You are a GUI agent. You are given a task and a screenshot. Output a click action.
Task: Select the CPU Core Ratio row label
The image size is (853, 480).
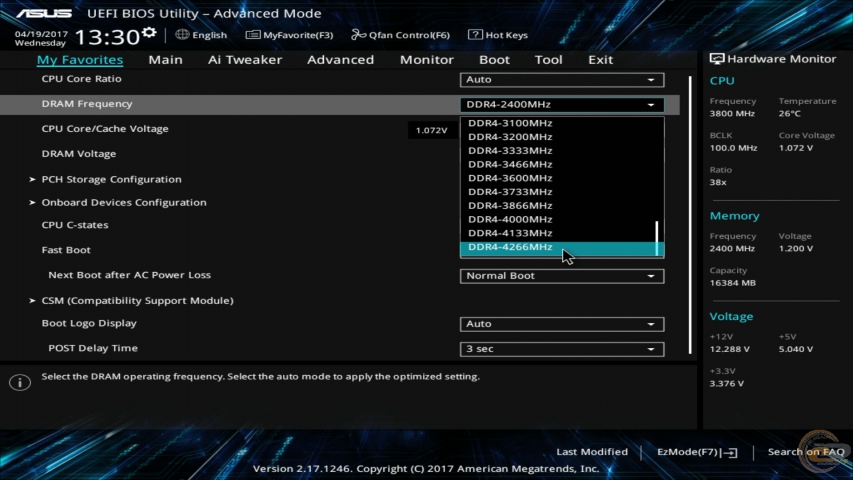[82, 79]
